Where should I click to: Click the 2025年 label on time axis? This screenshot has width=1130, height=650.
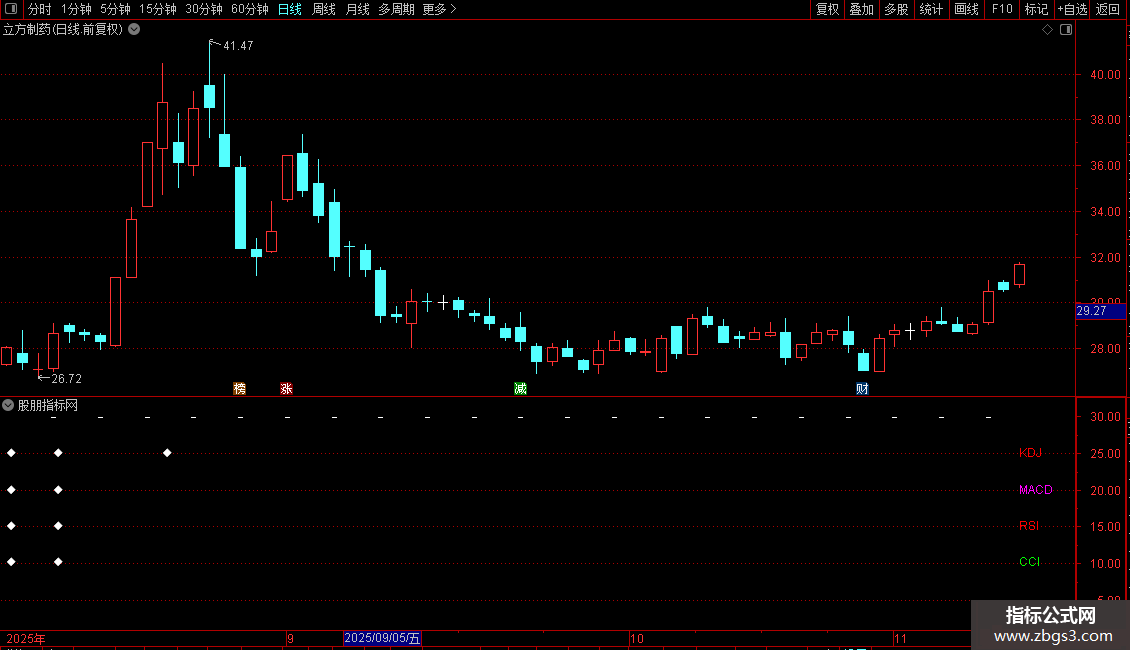coord(26,638)
